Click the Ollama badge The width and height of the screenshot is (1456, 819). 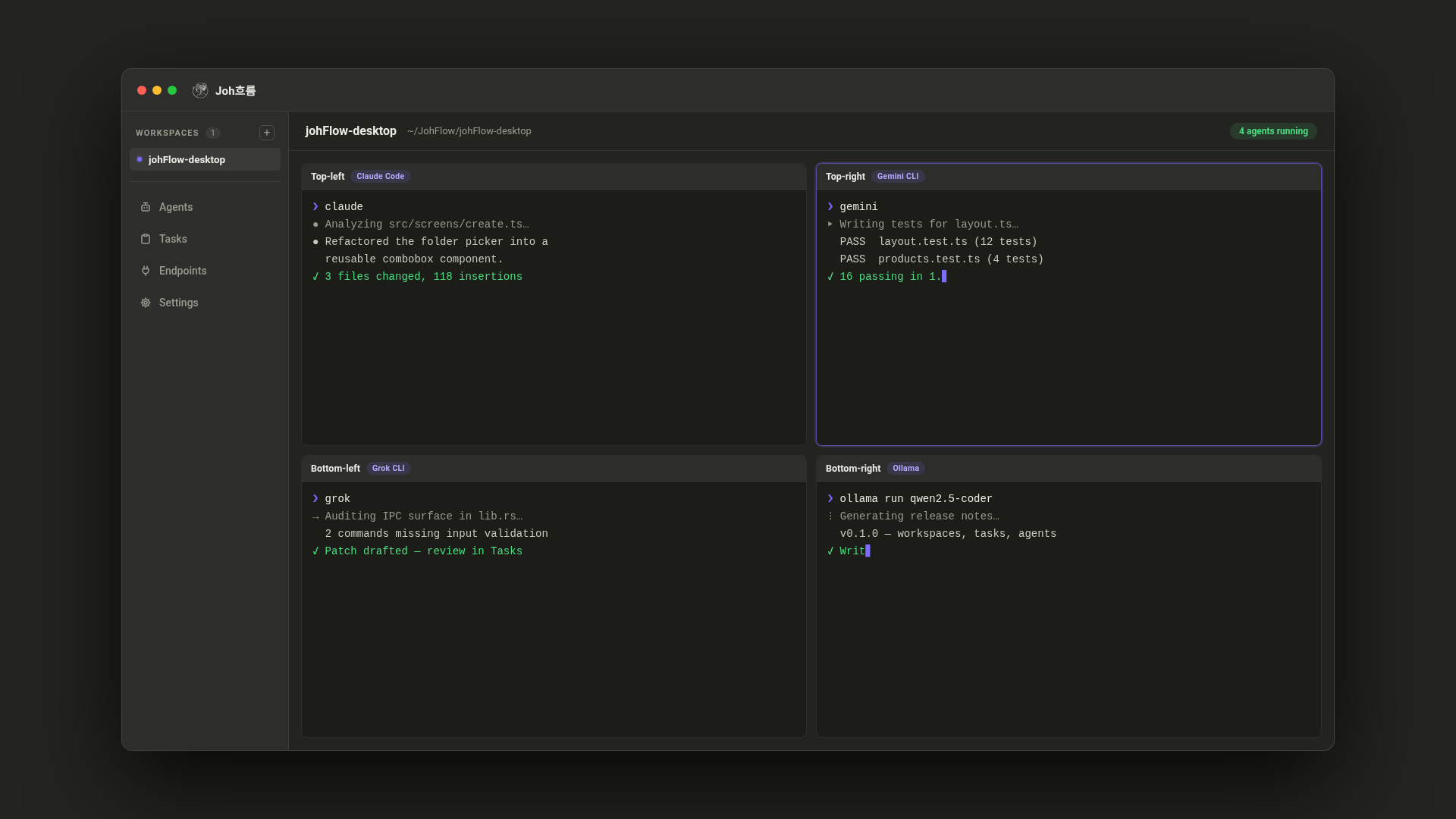905,468
